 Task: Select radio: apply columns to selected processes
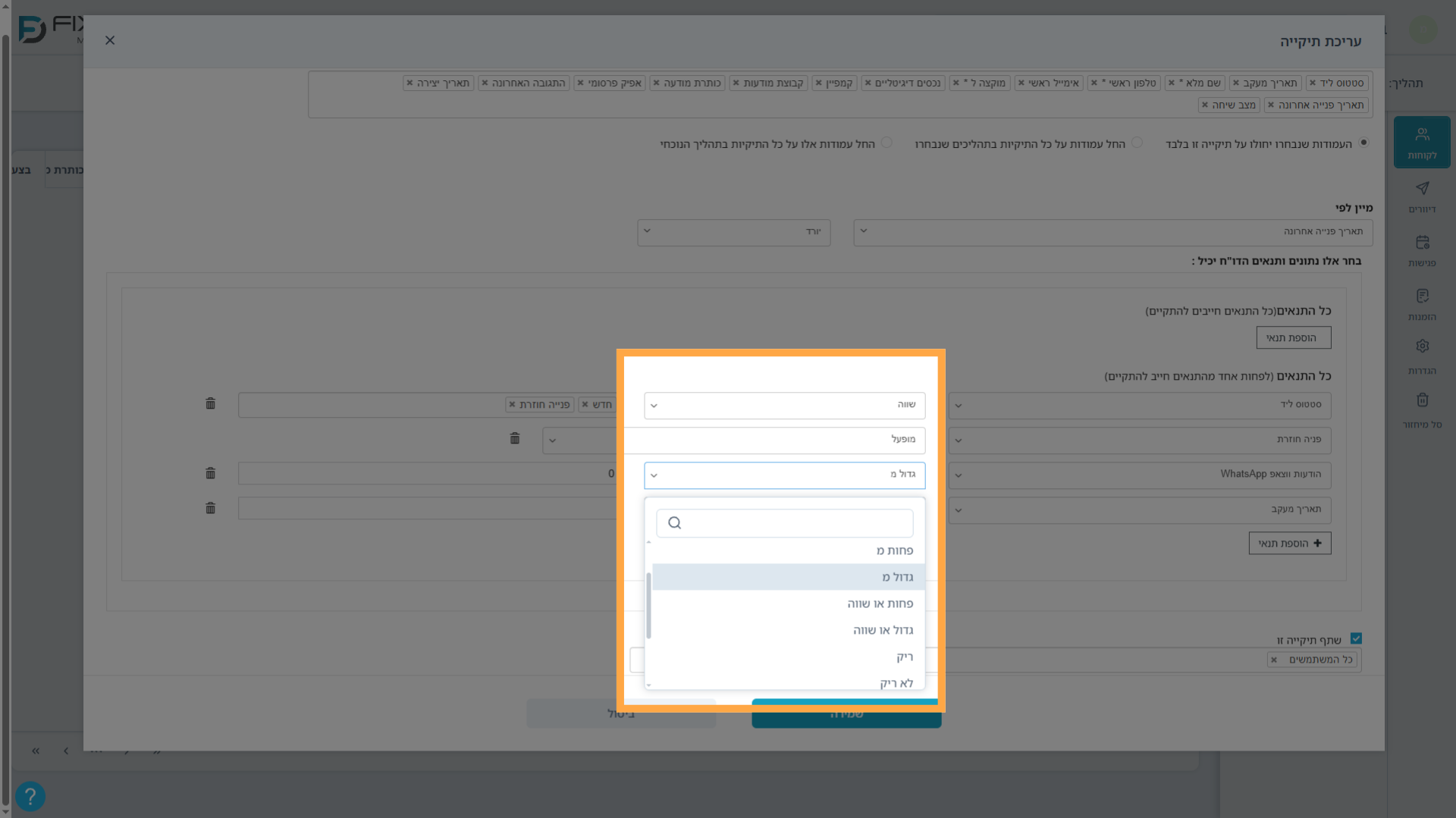[x=1137, y=143]
